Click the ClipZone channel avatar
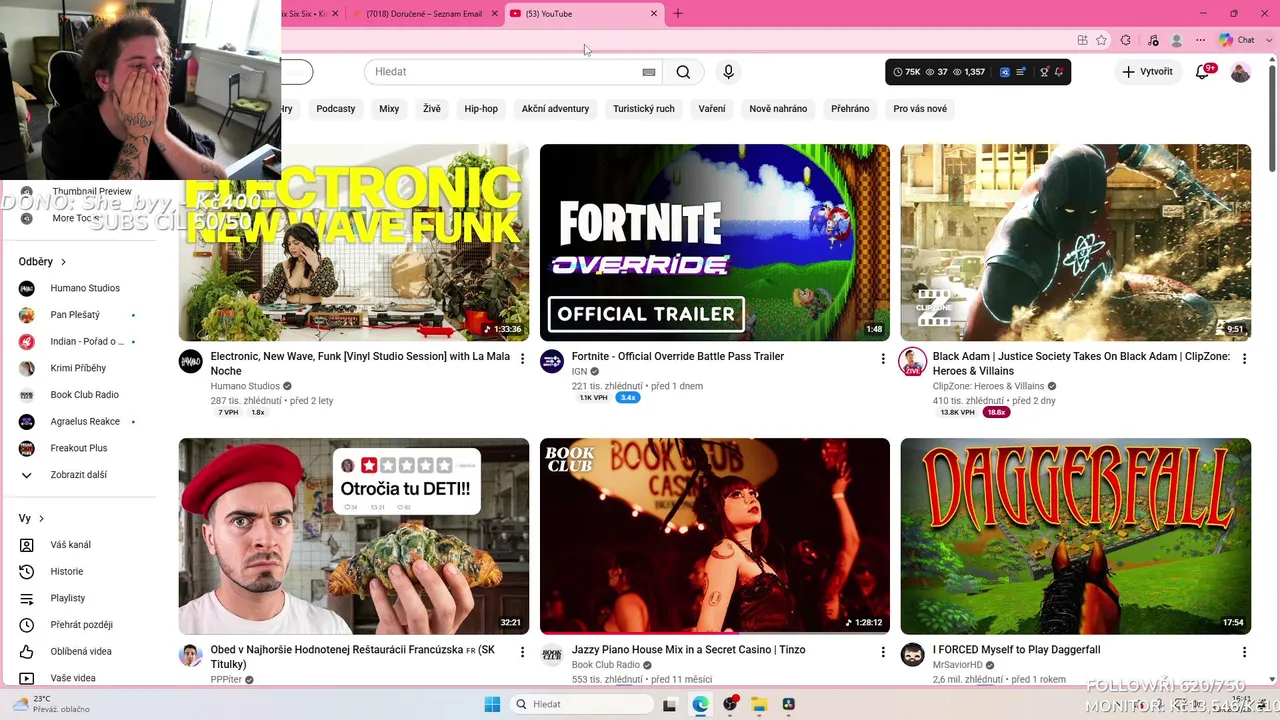This screenshot has height=720, width=1280. [912, 361]
